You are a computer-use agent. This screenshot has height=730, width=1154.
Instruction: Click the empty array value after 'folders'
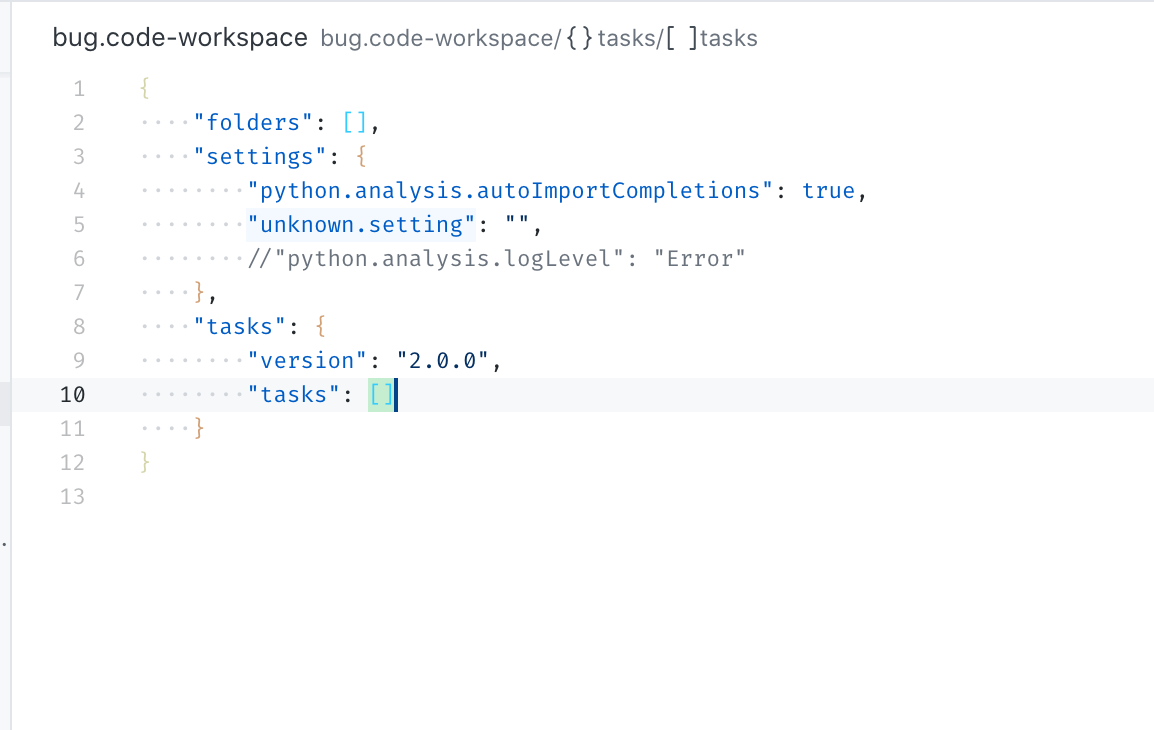pos(355,121)
